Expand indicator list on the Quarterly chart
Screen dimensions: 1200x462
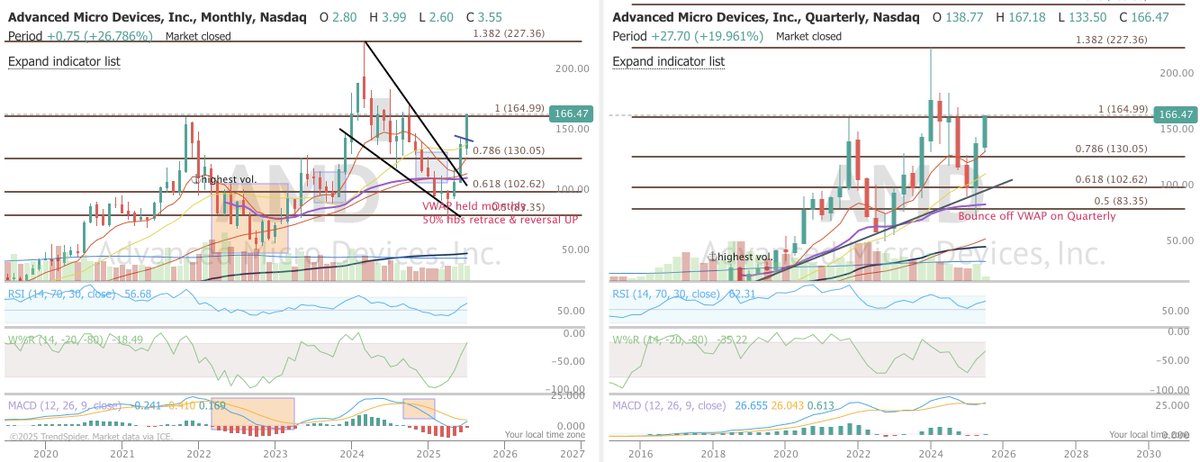pyautogui.click(x=667, y=61)
